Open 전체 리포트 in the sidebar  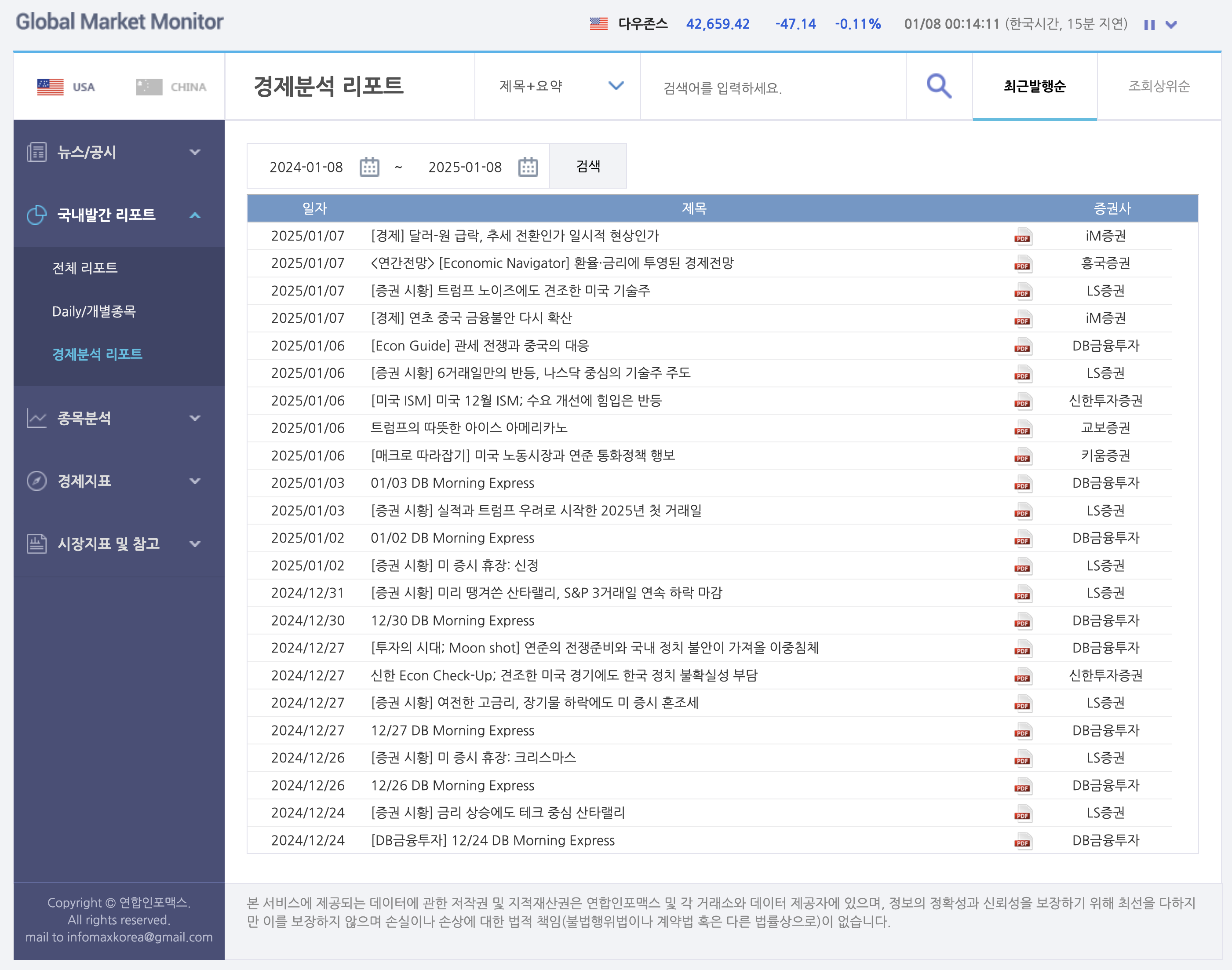[x=85, y=267]
